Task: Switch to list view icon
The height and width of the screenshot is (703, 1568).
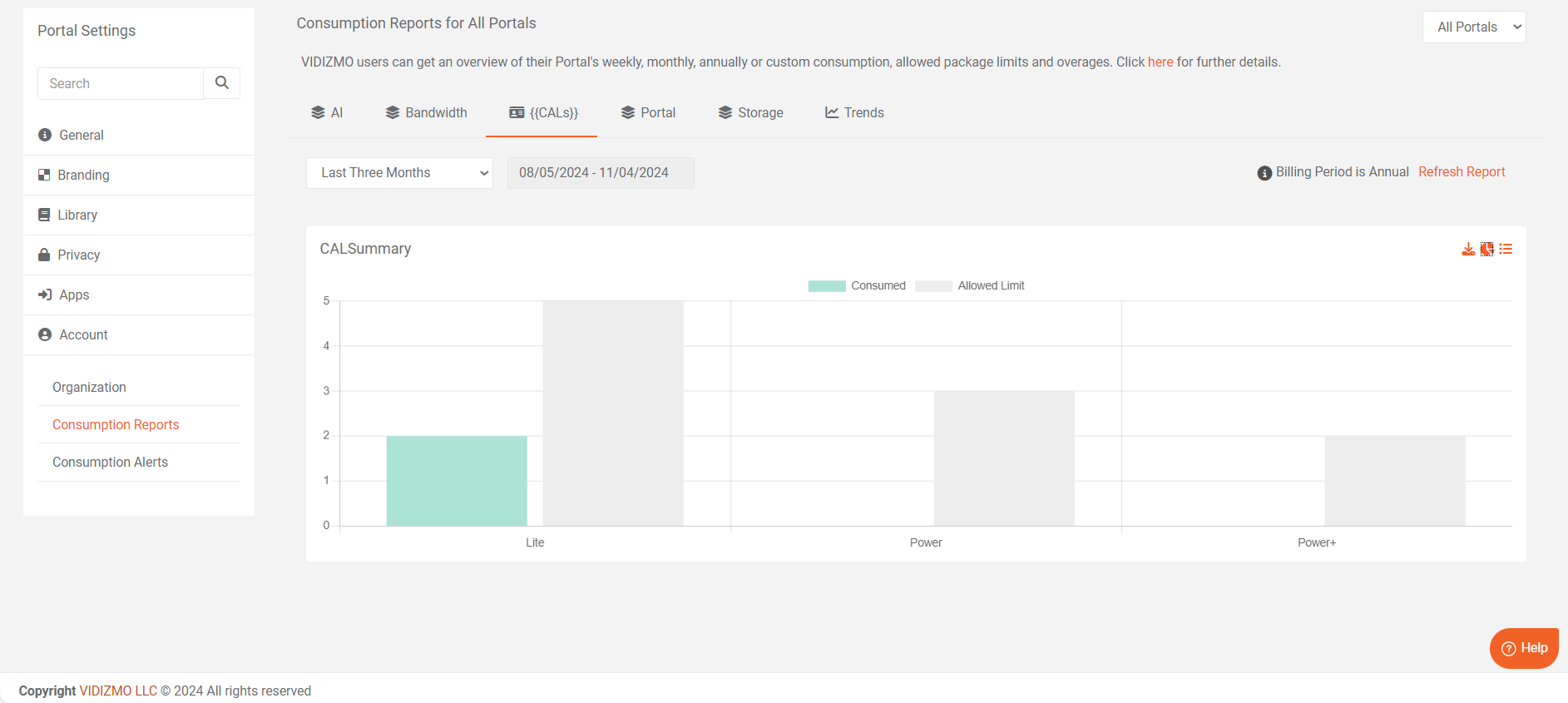Action: pyautogui.click(x=1506, y=250)
